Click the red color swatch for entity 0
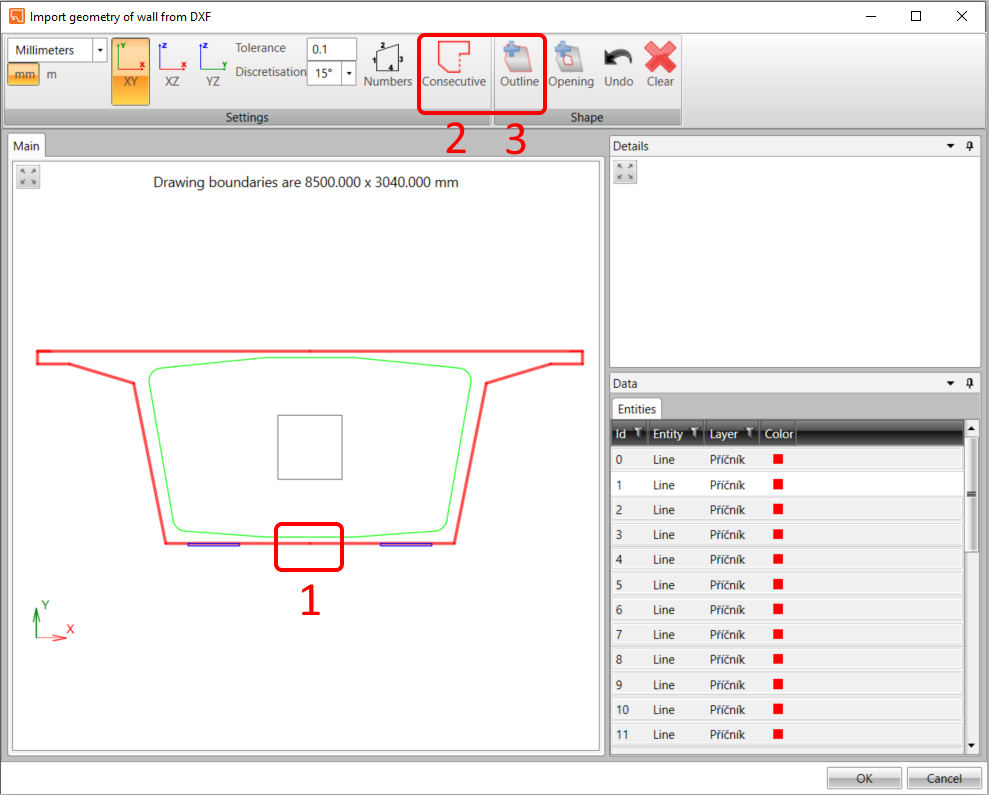The height and width of the screenshot is (795, 989). (776, 459)
